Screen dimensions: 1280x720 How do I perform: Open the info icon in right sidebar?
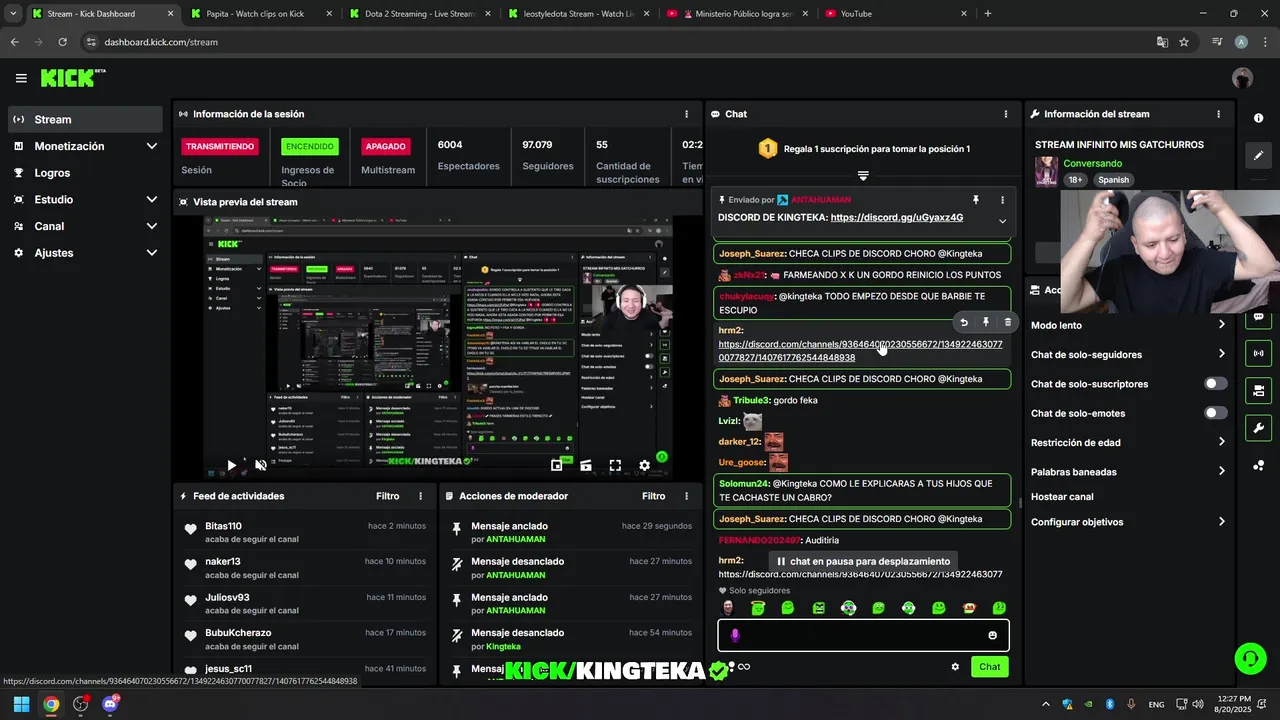pyautogui.click(x=1258, y=118)
